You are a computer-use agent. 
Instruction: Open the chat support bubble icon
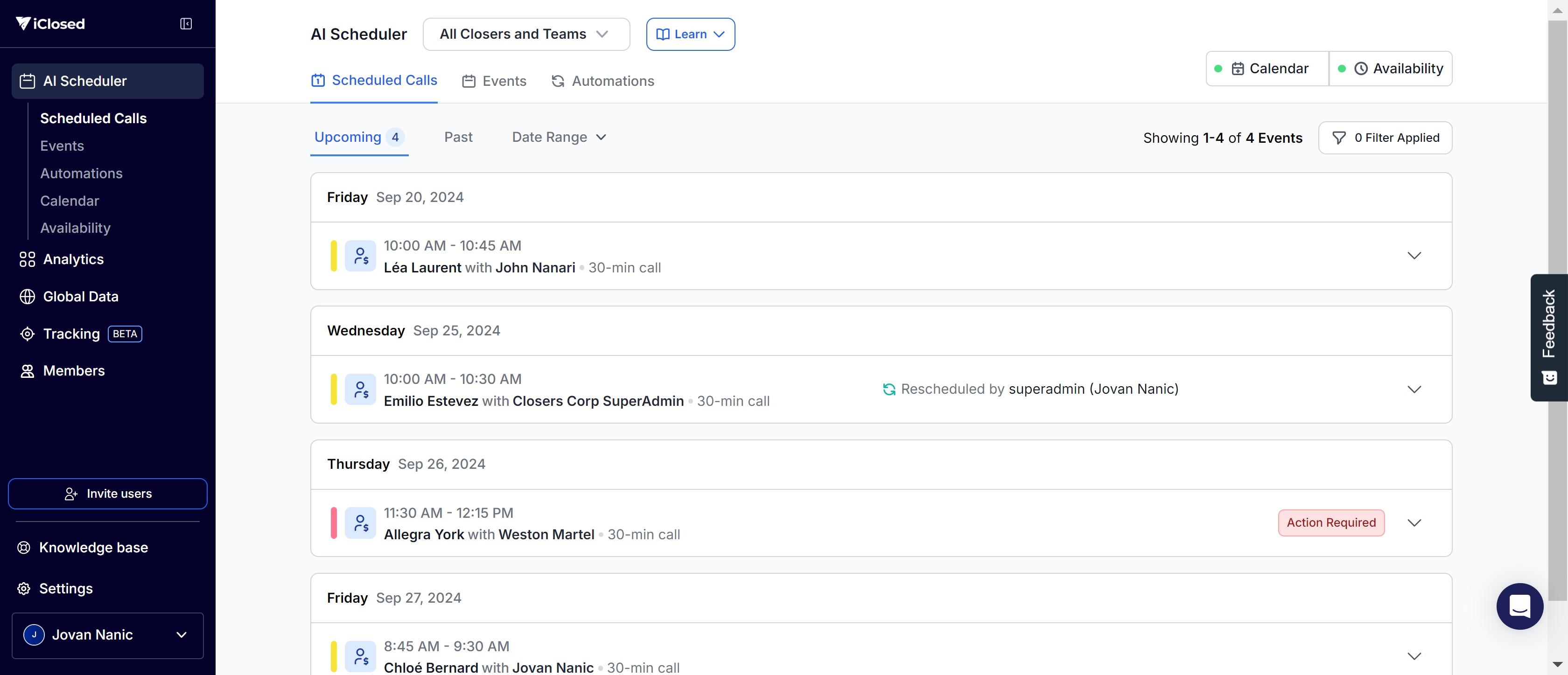pyautogui.click(x=1519, y=605)
